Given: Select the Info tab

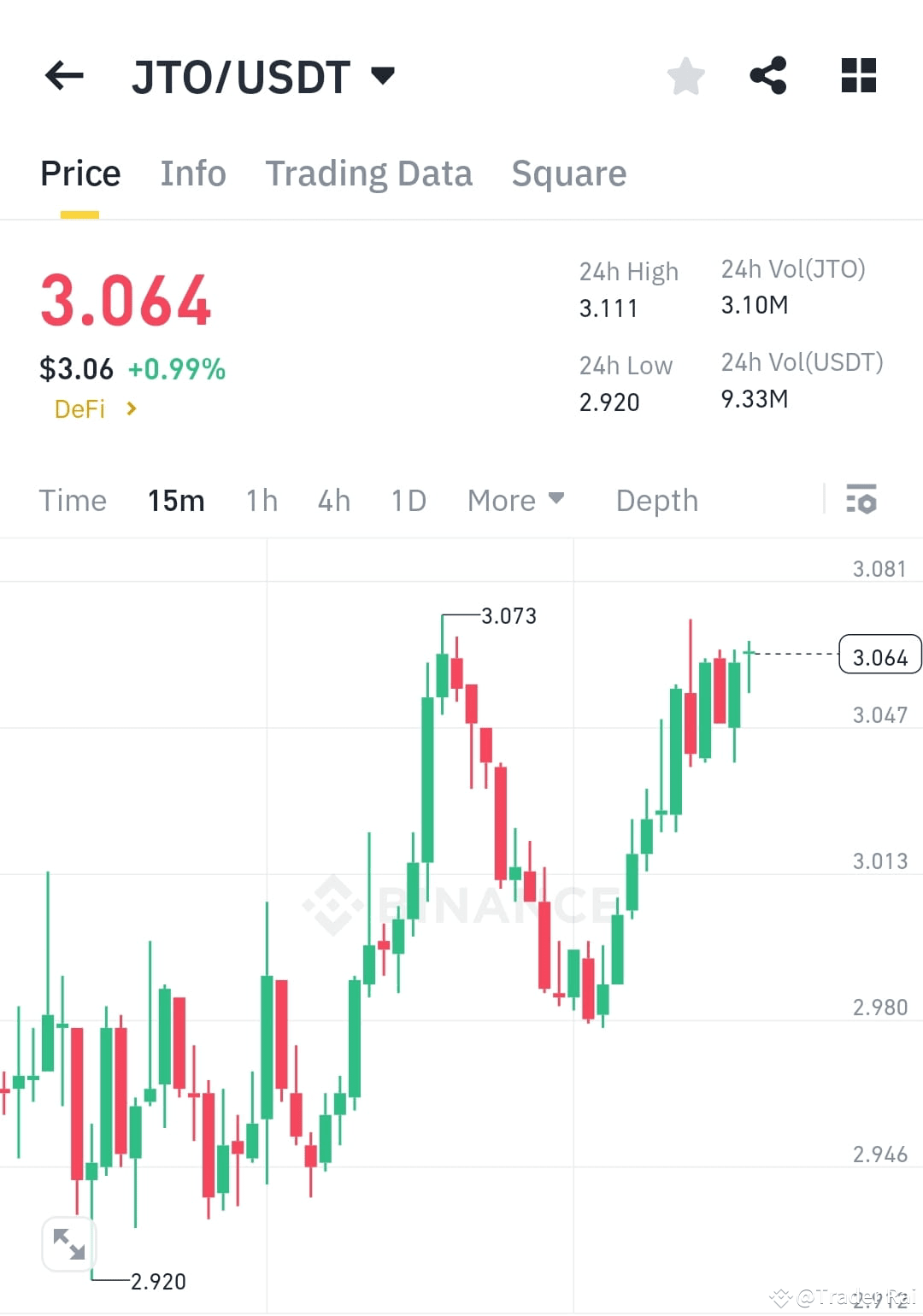Looking at the screenshot, I should point(192,173).
